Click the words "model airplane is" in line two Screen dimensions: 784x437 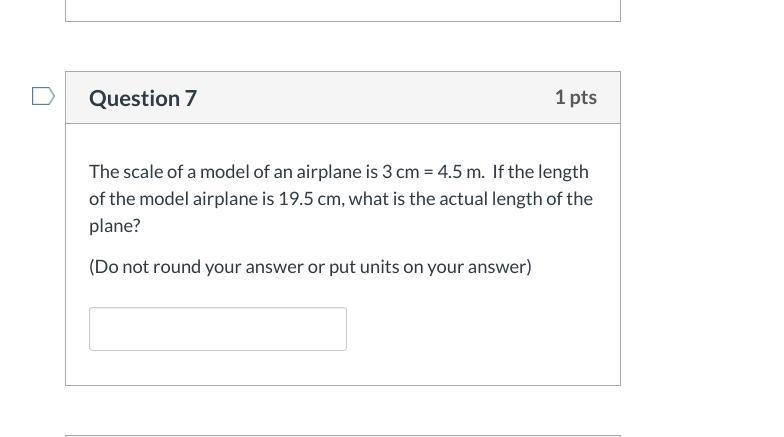tap(193, 199)
